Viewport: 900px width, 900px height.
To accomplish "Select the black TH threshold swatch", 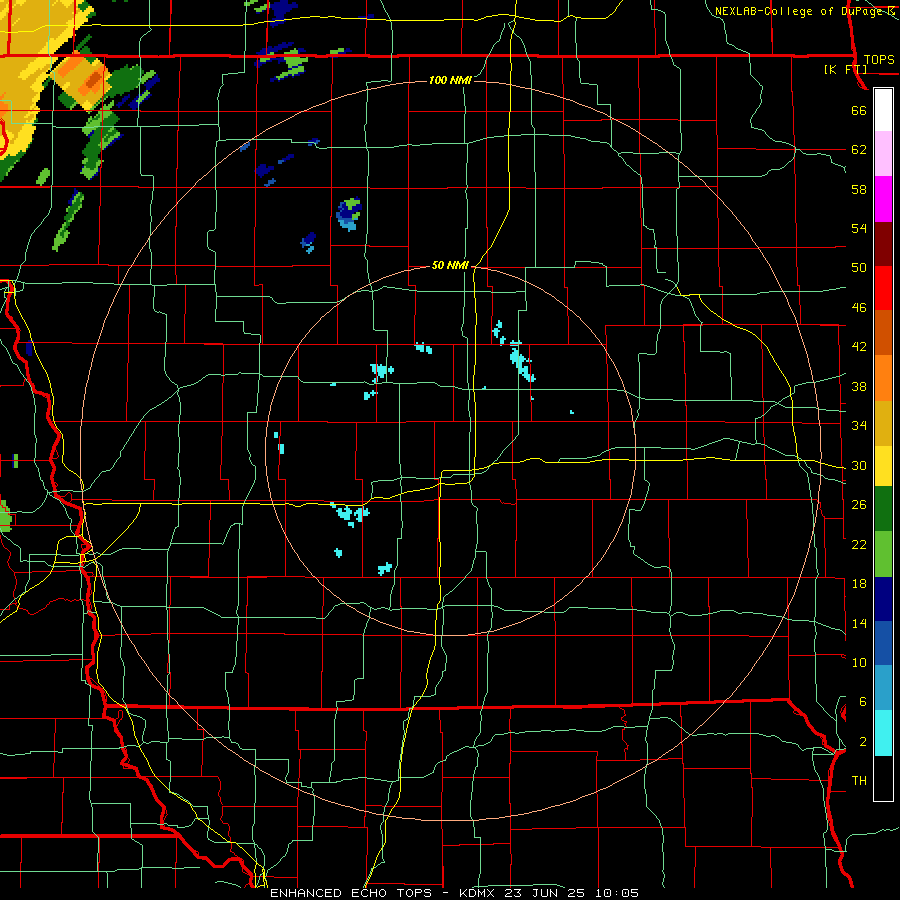I will point(883,778).
